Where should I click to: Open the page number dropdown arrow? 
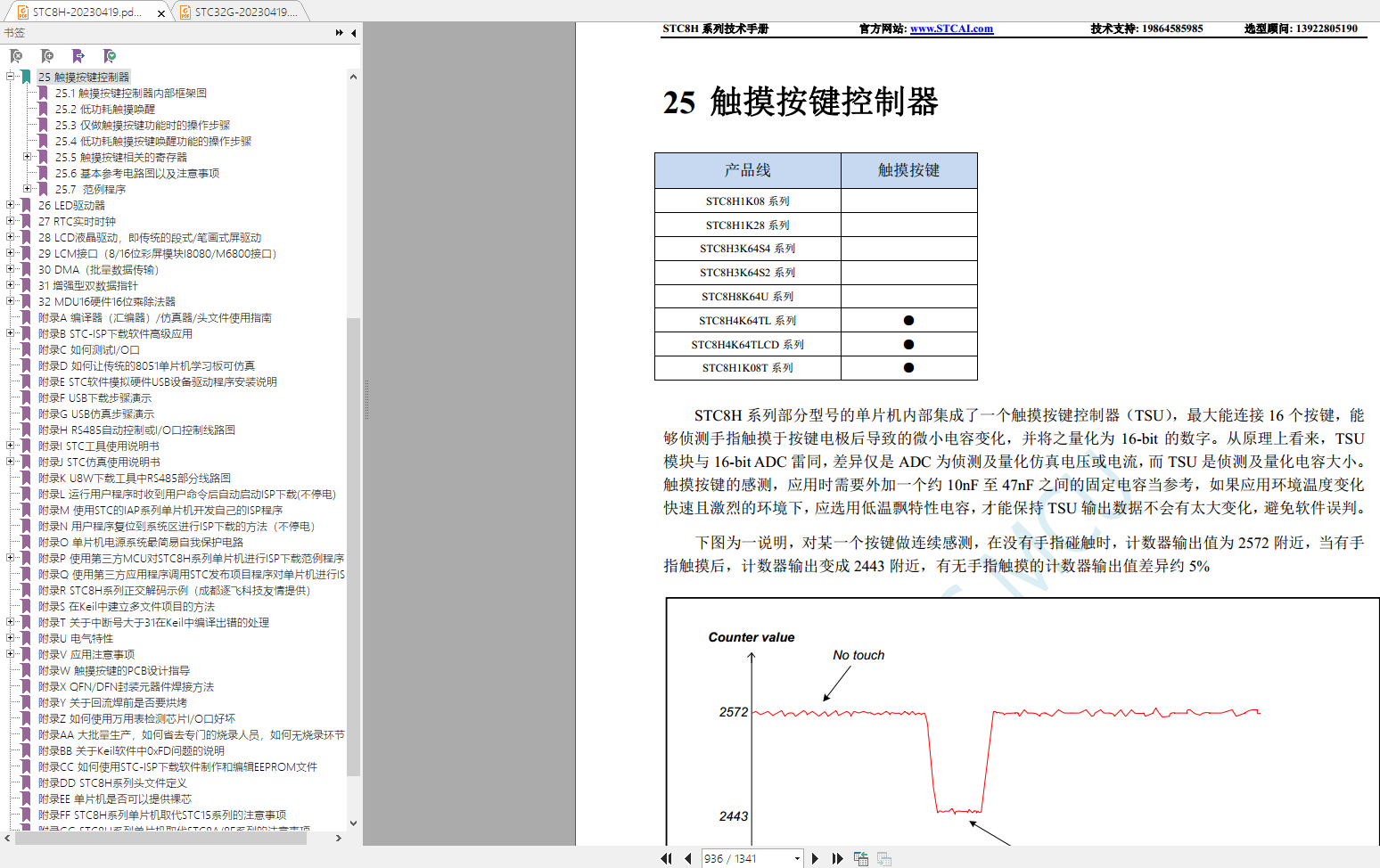point(797,858)
